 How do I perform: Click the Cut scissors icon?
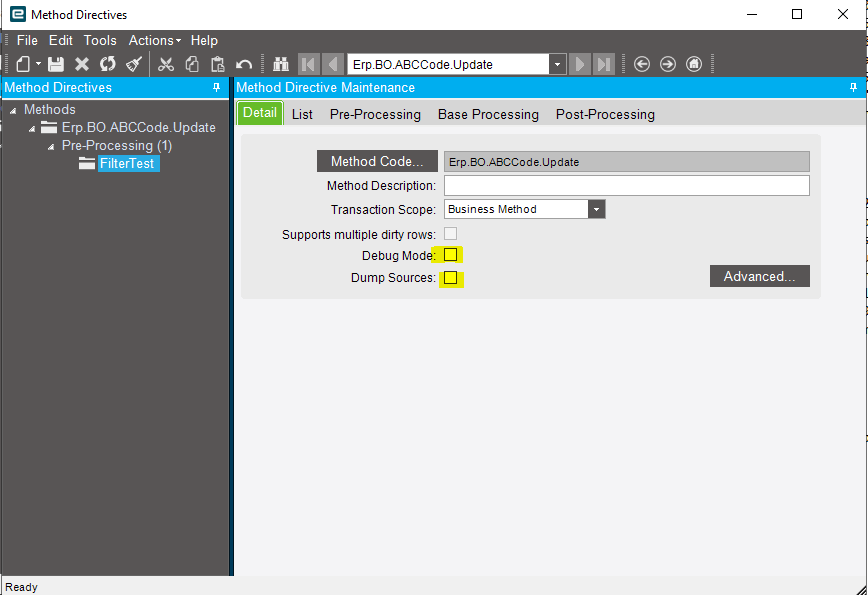tap(166, 64)
